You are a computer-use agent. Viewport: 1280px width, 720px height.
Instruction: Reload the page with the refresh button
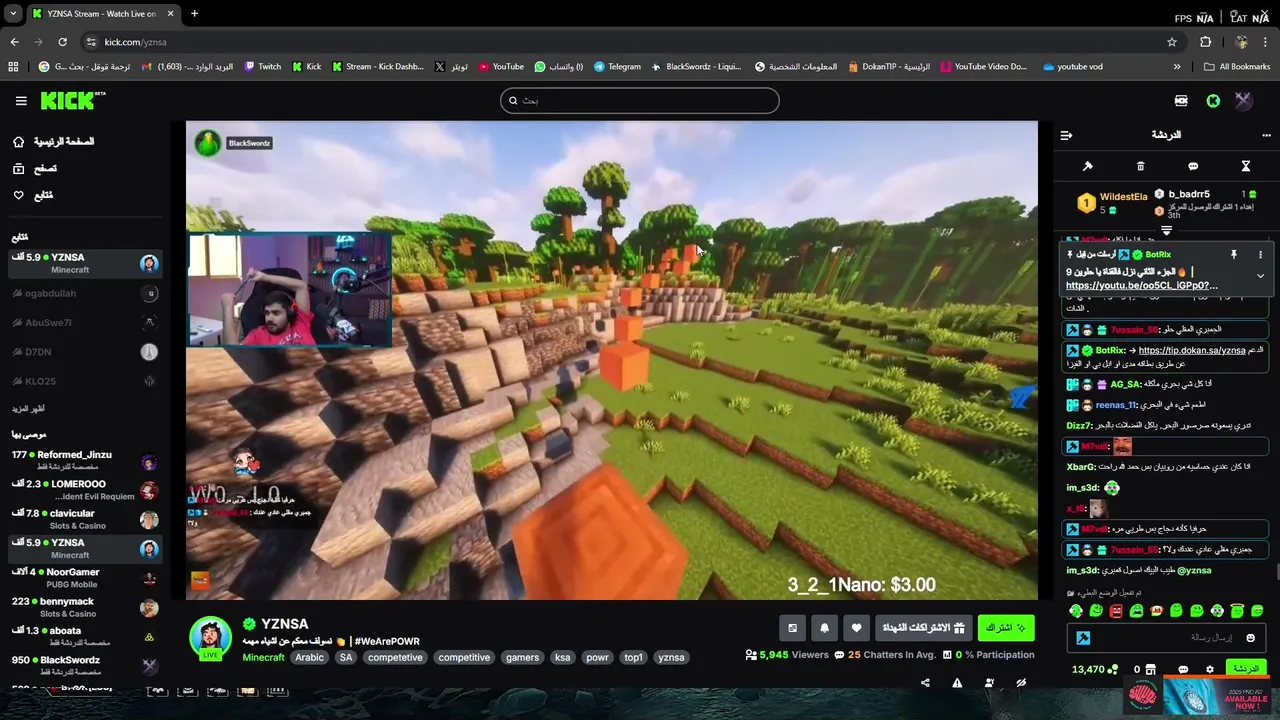(62, 42)
